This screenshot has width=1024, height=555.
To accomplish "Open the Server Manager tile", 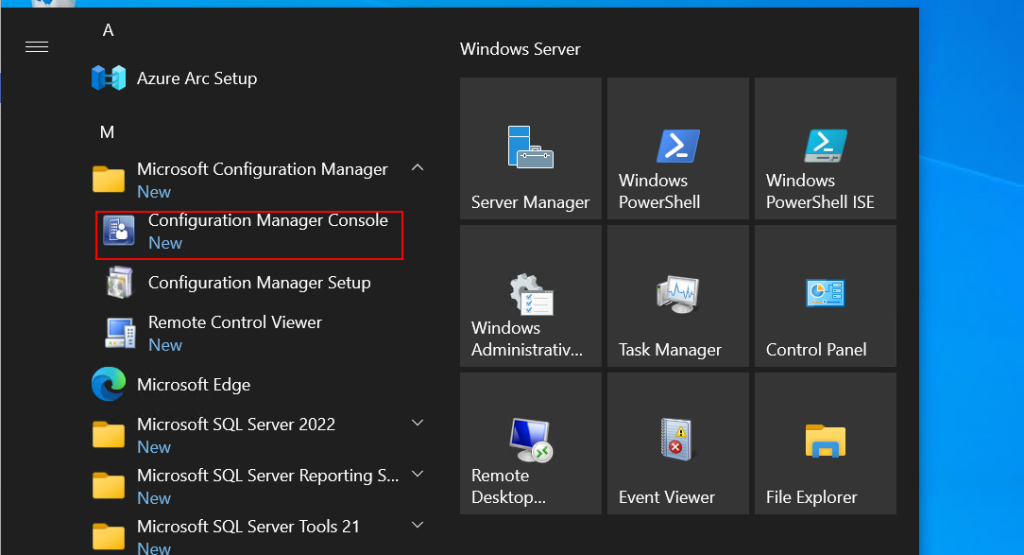I will click(530, 148).
